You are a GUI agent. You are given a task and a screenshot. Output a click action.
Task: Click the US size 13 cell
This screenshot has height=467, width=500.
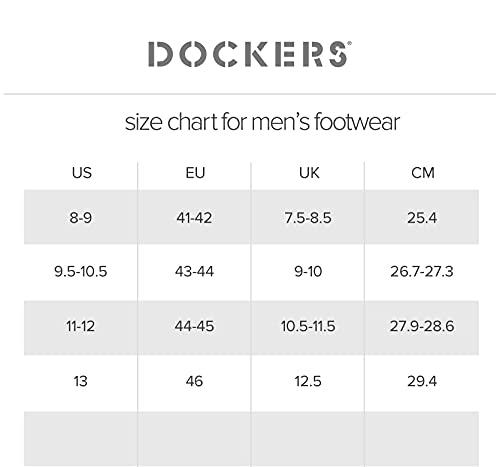pyautogui.click(x=81, y=381)
